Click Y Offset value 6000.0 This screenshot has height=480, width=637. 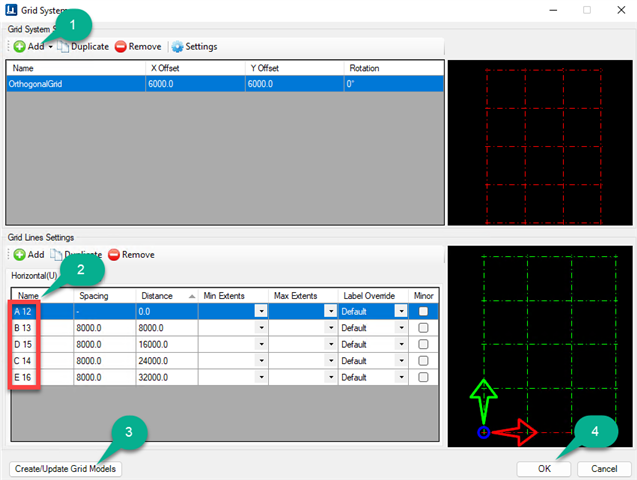(x=295, y=84)
